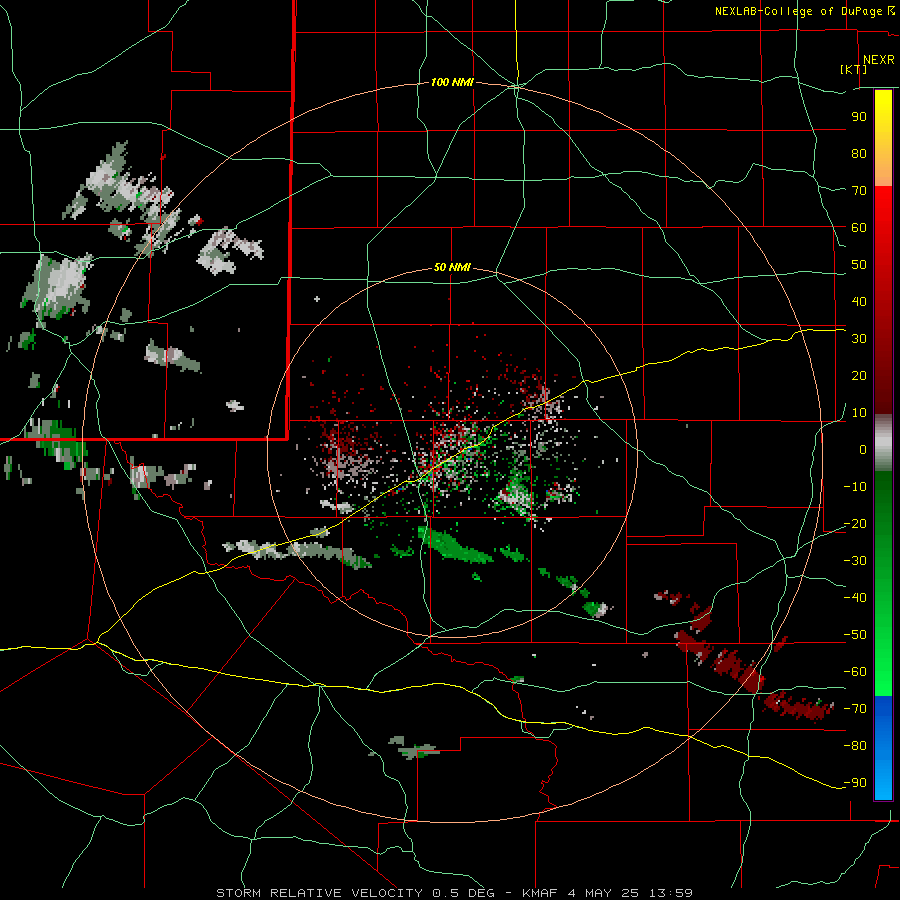900x900 pixels.
Task: Select the positive 20 value on the velocity scale
Action: pos(859,375)
